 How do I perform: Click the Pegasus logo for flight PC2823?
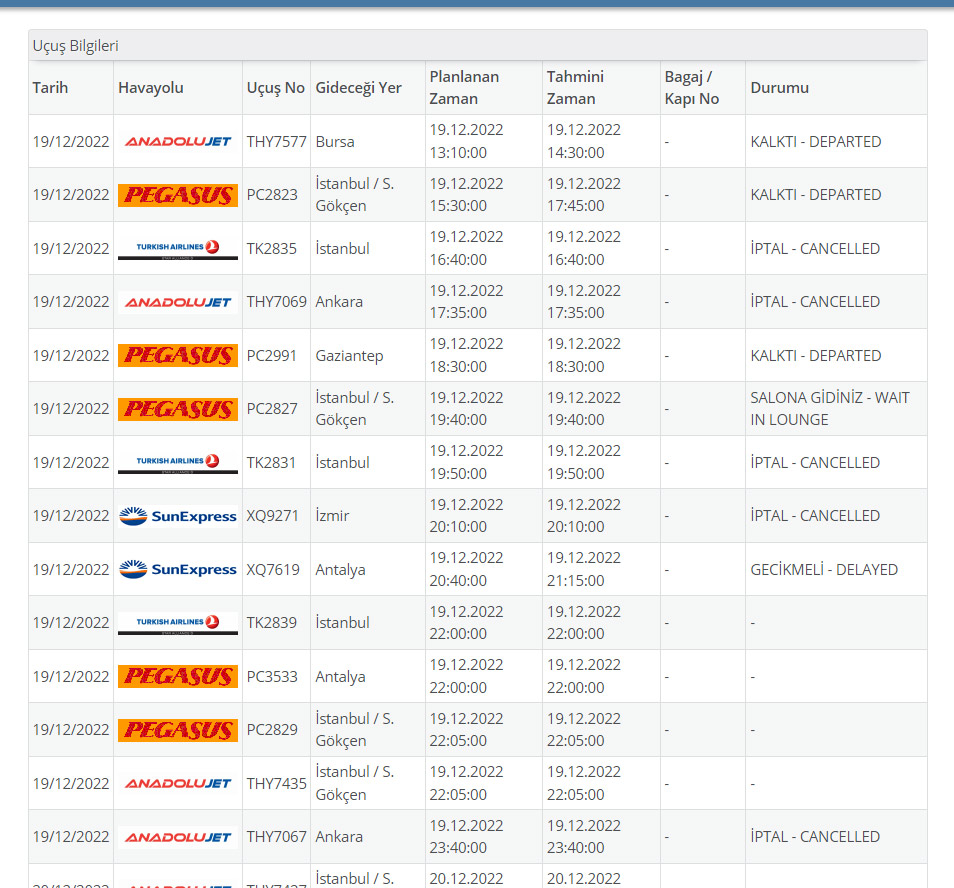click(x=178, y=195)
